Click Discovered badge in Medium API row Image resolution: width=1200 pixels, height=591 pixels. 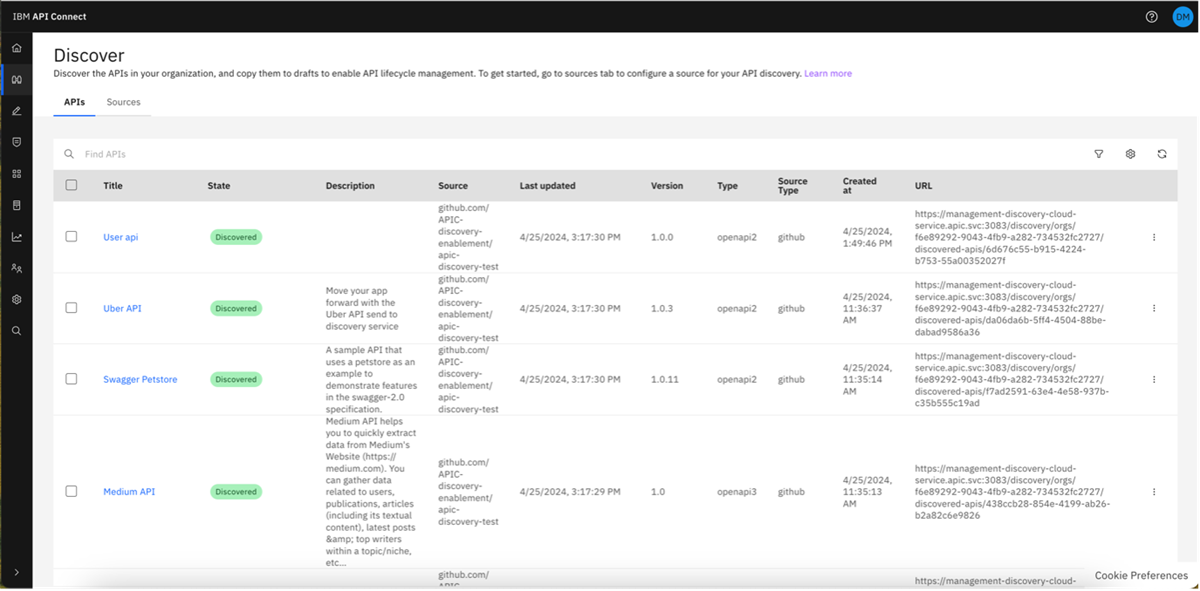[x=236, y=492]
